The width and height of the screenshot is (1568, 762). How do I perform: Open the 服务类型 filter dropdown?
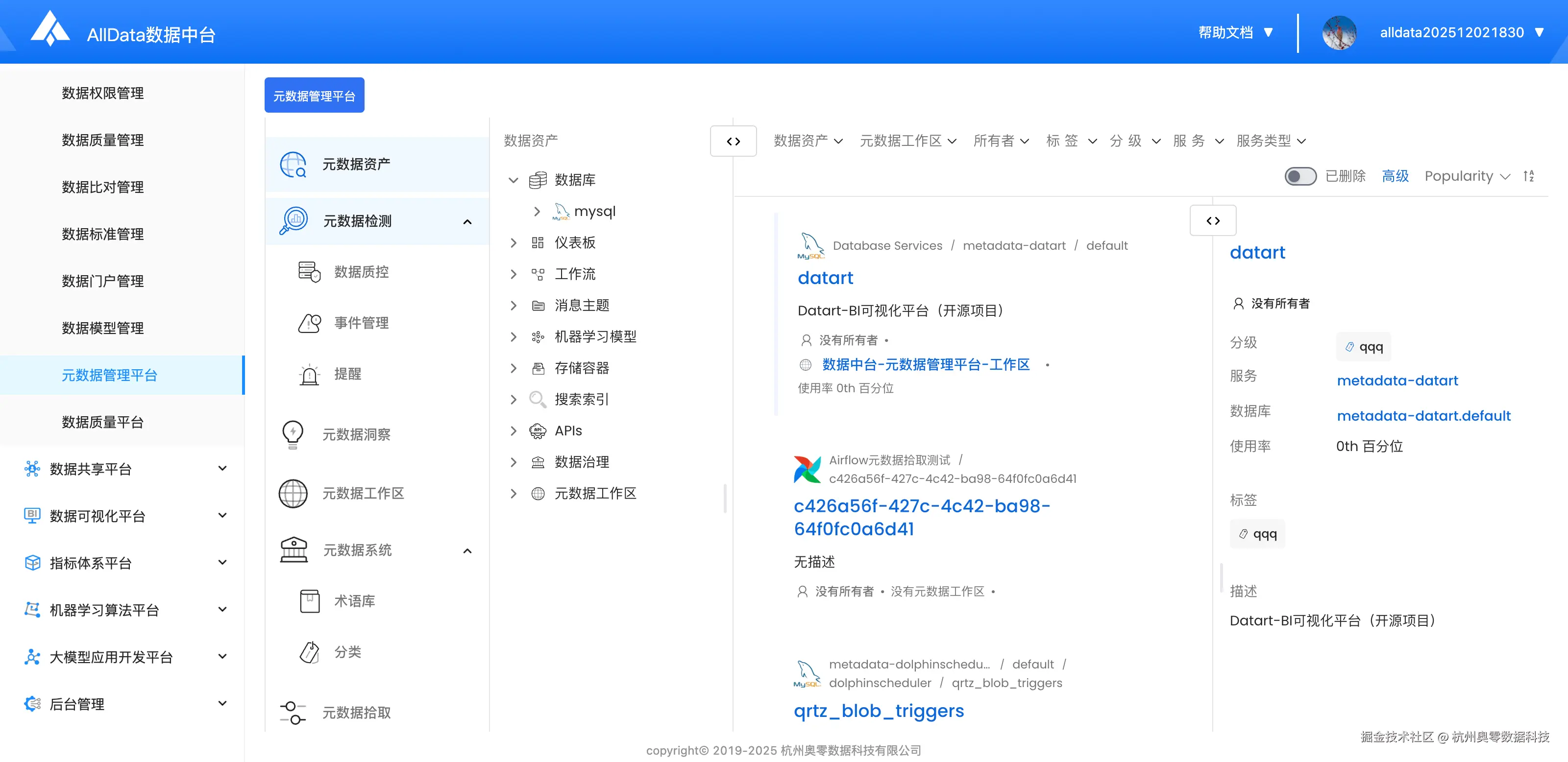(1271, 141)
